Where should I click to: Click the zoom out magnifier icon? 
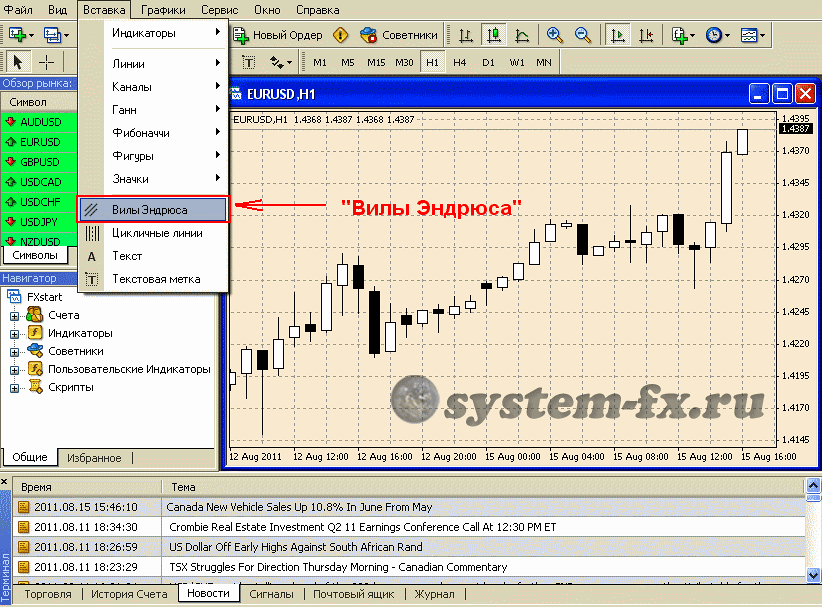pos(582,35)
